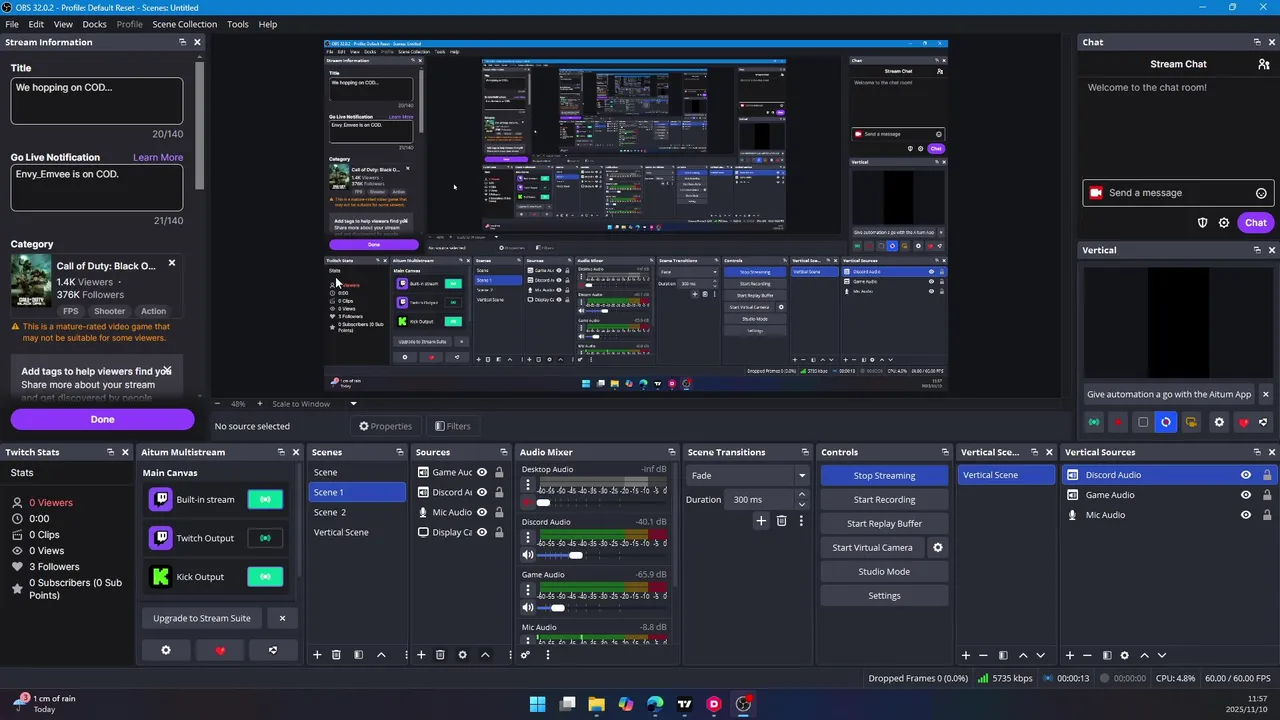Click the yellow backtrack icon in Vertical toolbar

click(1191, 422)
